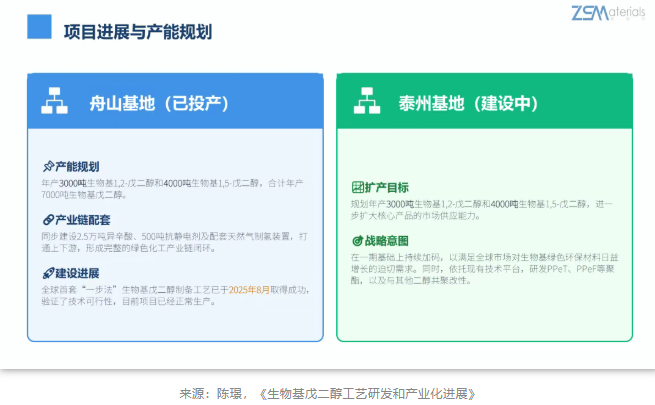Screen dimensions: 655x405
Task: Click the link icon next to 产业链配套
Action: tap(48, 220)
